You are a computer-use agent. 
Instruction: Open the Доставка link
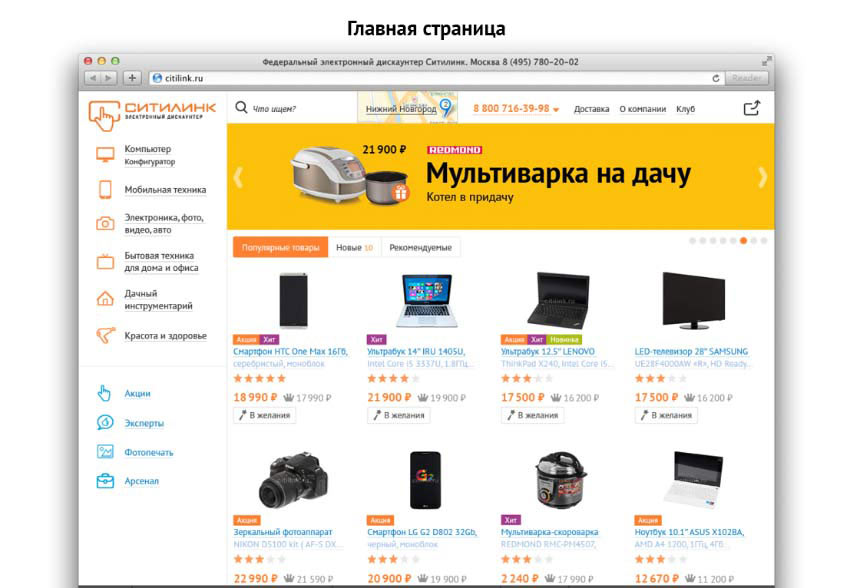point(591,109)
